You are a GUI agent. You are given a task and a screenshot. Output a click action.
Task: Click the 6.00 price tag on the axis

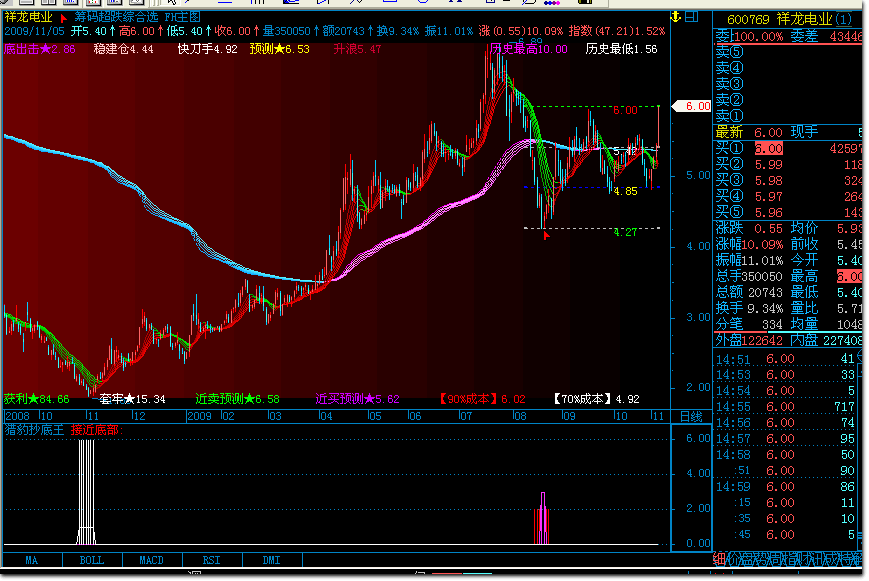(696, 106)
